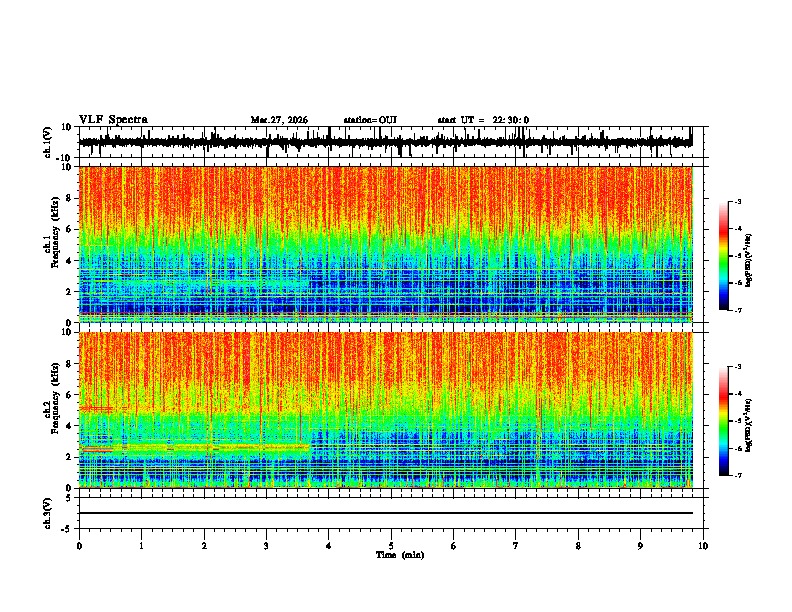Click the 'ch.1(V)' waveform axis label
This screenshot has width=792, height=612.
[48, 142]
